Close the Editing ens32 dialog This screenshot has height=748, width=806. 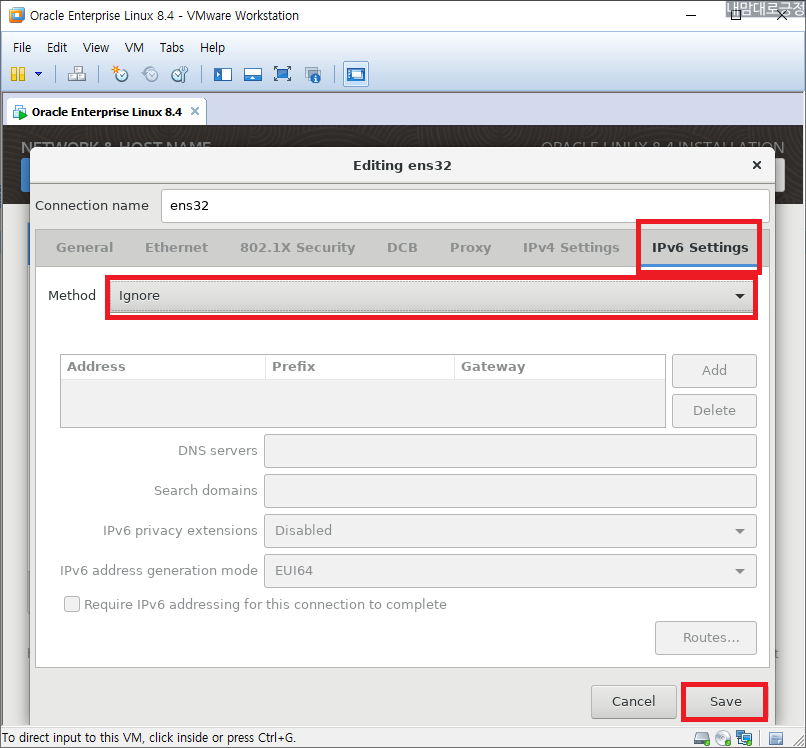pyautogui.click(x=757, y=165)
